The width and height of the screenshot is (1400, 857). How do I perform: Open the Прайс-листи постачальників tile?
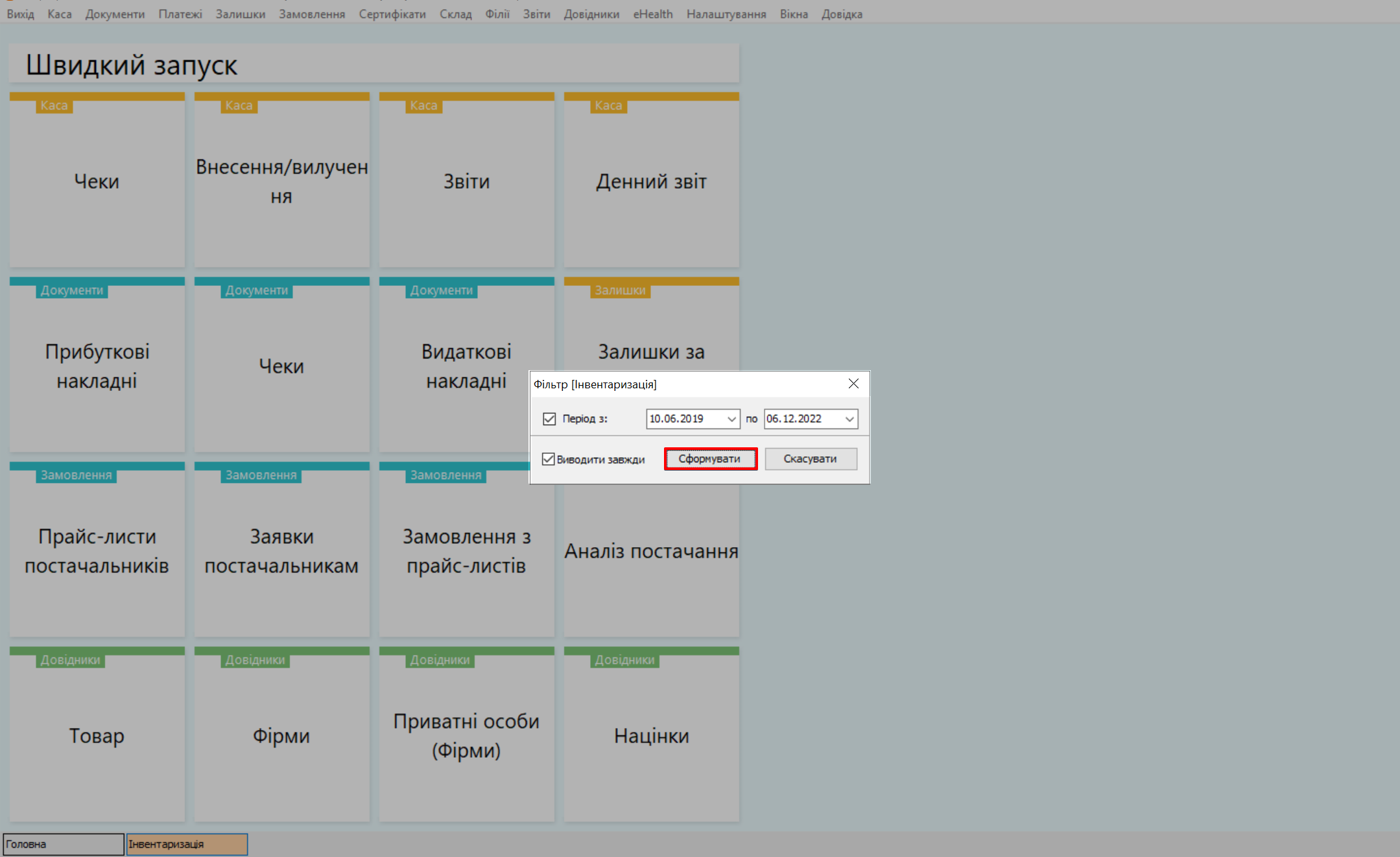pos(97,551)
